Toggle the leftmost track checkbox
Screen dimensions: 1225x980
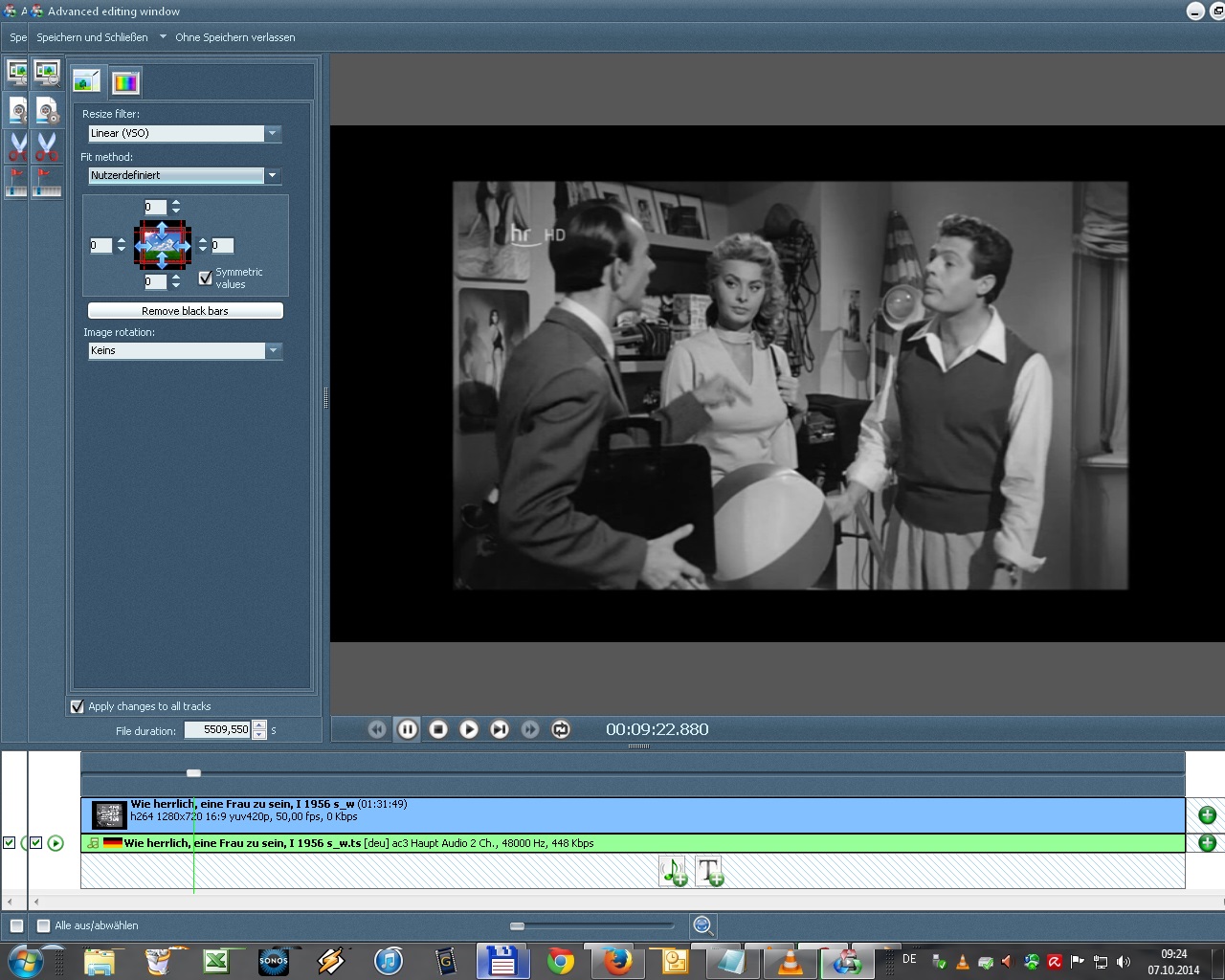tap(10, 843)
